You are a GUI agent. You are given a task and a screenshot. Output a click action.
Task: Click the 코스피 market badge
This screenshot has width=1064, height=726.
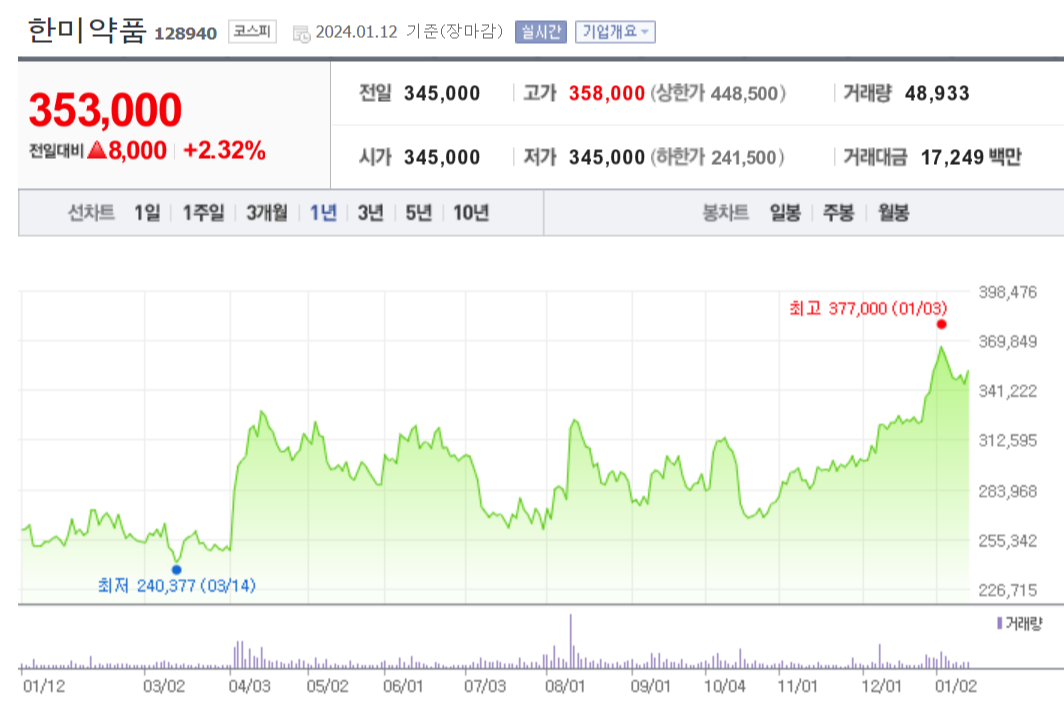point(252,32)
